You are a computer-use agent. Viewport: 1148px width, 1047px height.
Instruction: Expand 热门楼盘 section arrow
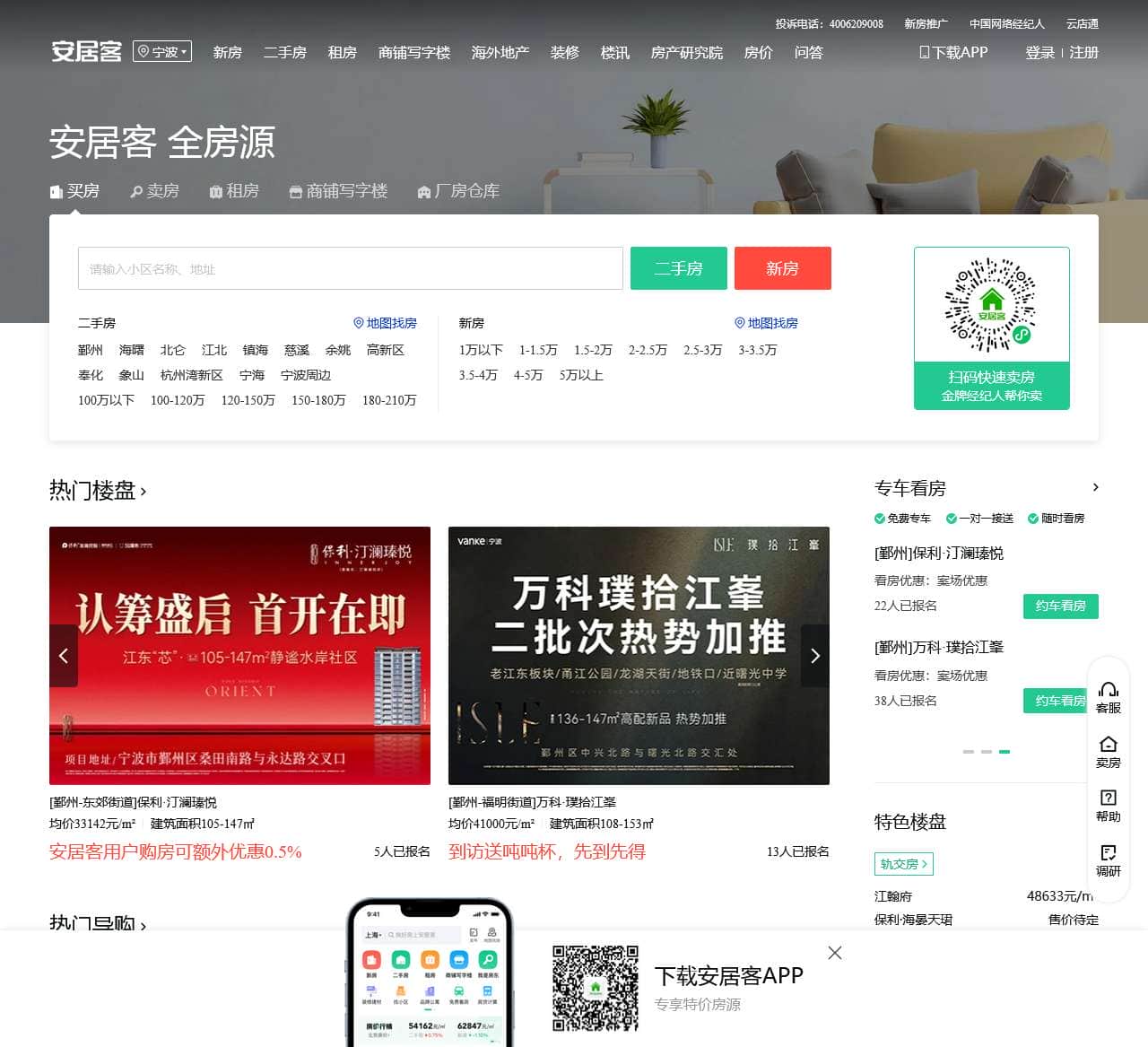143,492
